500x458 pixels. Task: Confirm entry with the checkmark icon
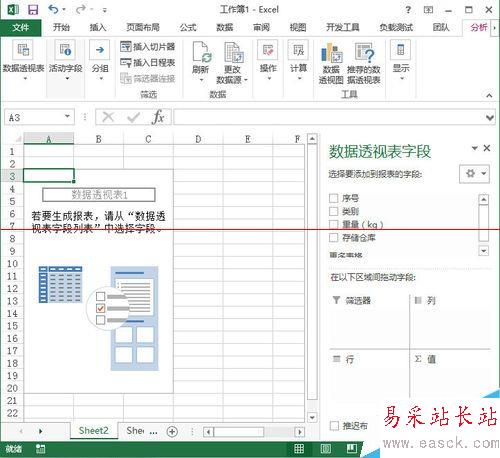(134, 117)
